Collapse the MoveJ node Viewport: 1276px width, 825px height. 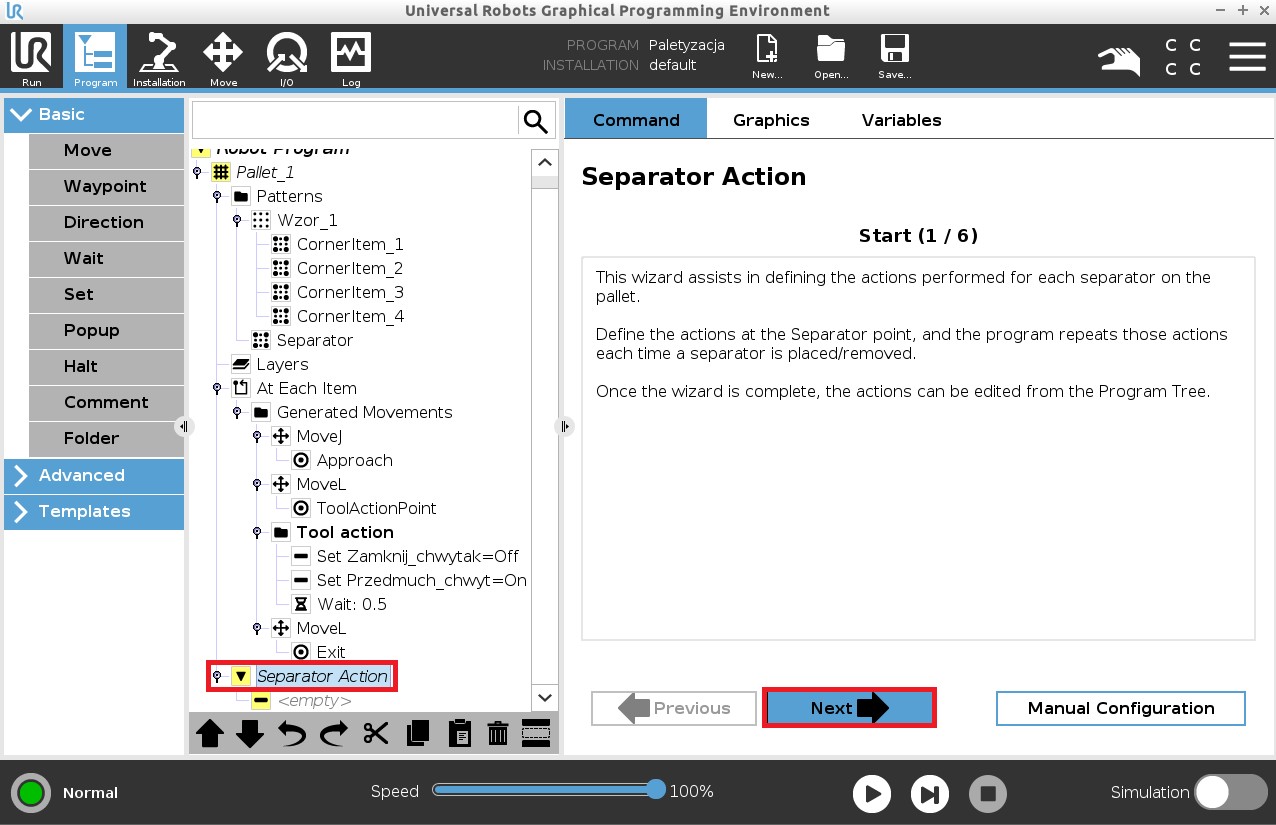click(x=257, y=436)
